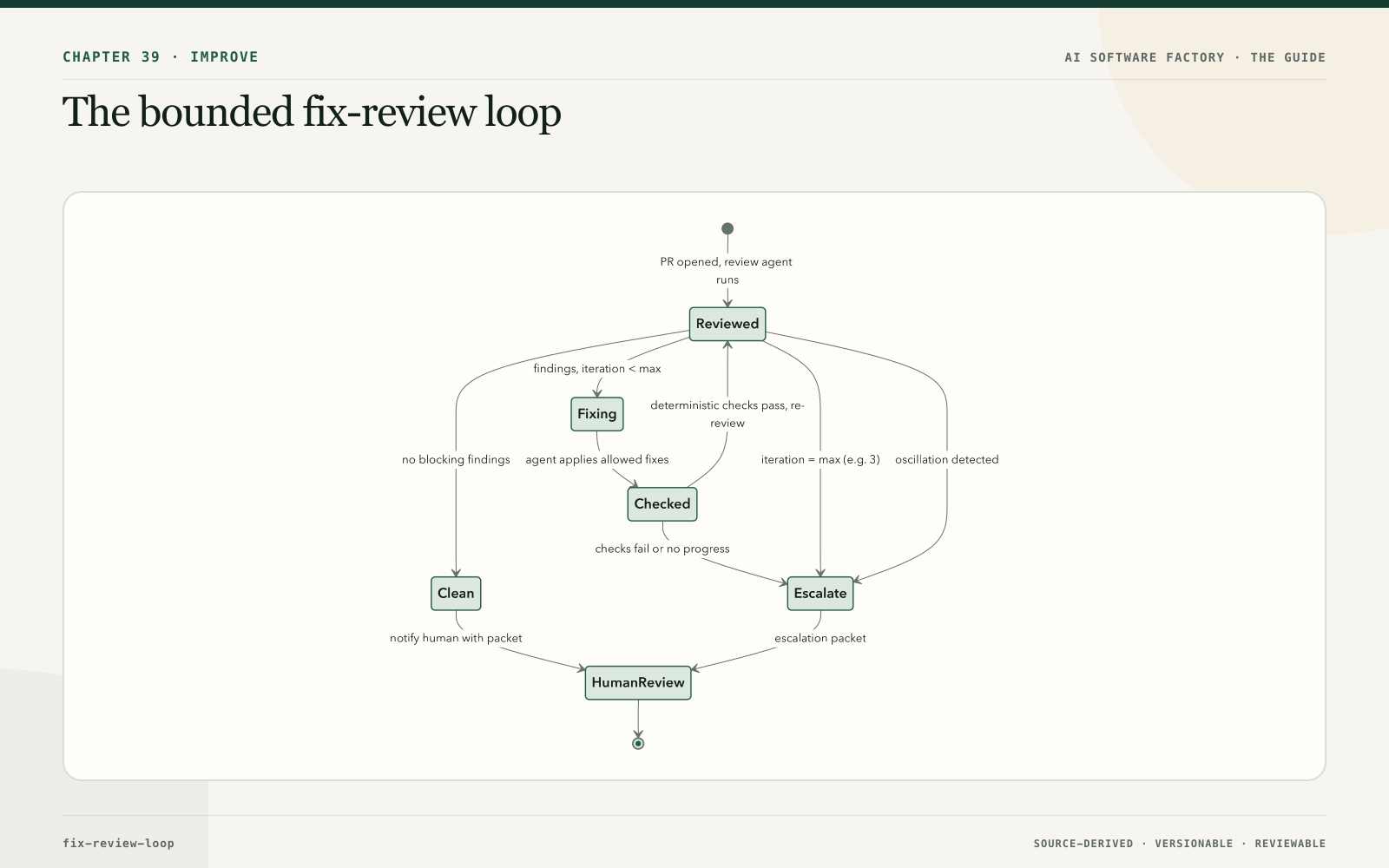Click the HumanReview state node
This screenshot has height=868, width=1389.
click(x=638, y=683)
